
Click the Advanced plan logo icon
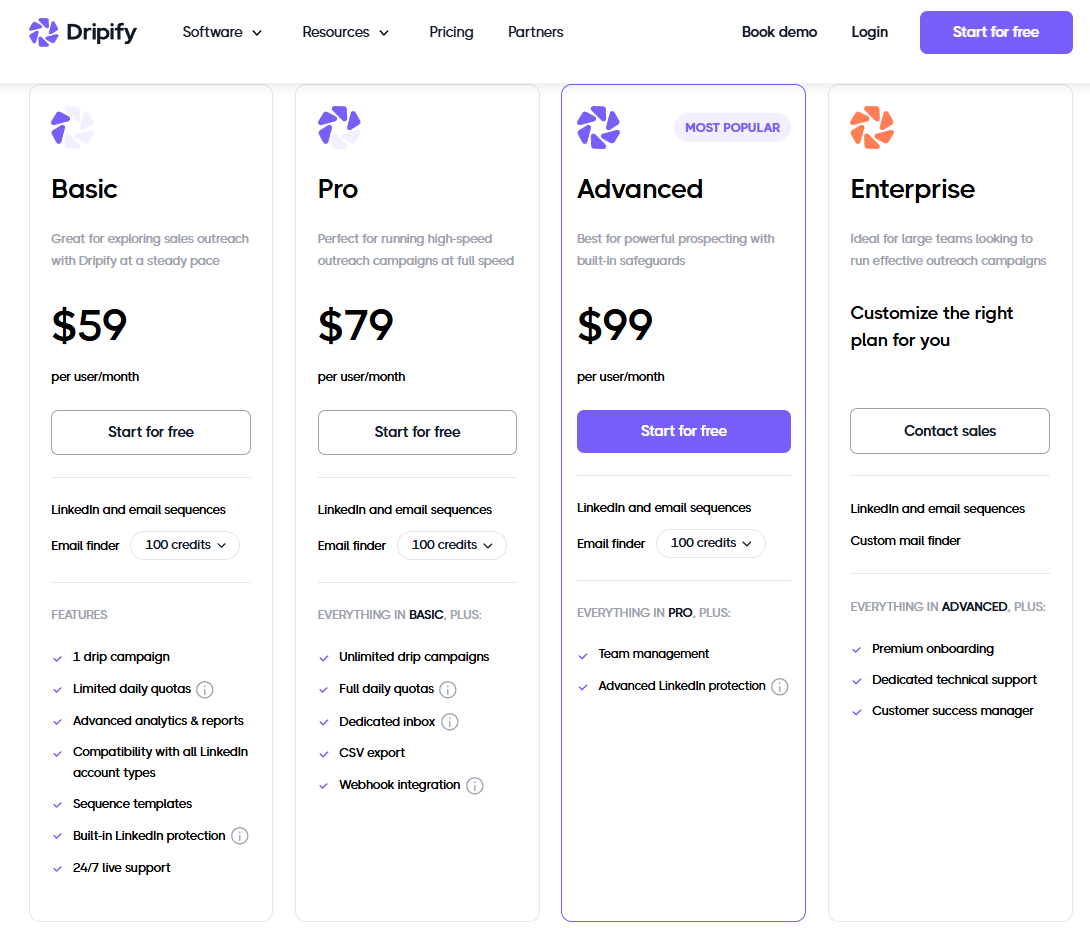pyautogui.click(x=599, y=127)
